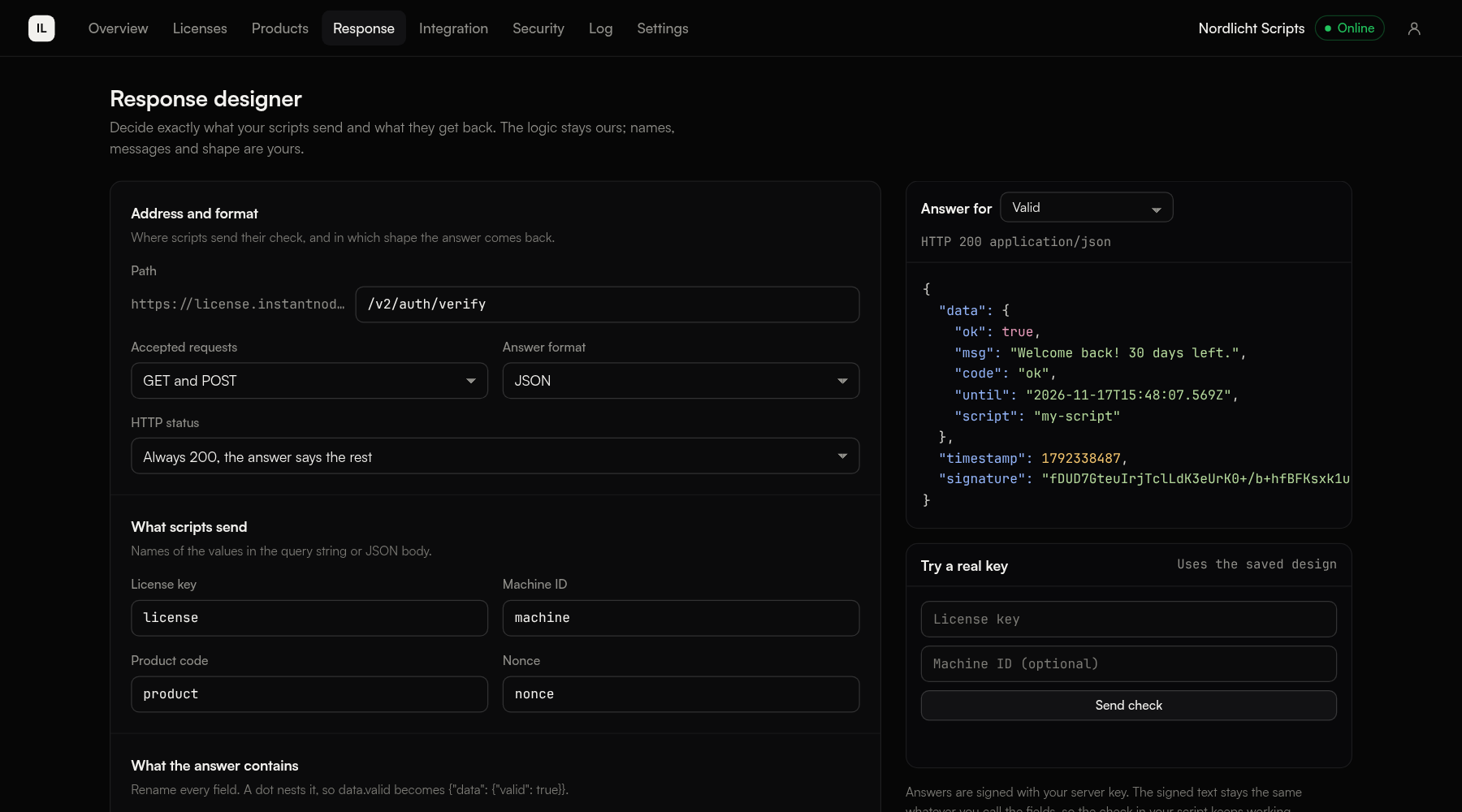Click the 'What scripts send' section heading
Screen dimensions: 1462x812
[x=189, y=527]
